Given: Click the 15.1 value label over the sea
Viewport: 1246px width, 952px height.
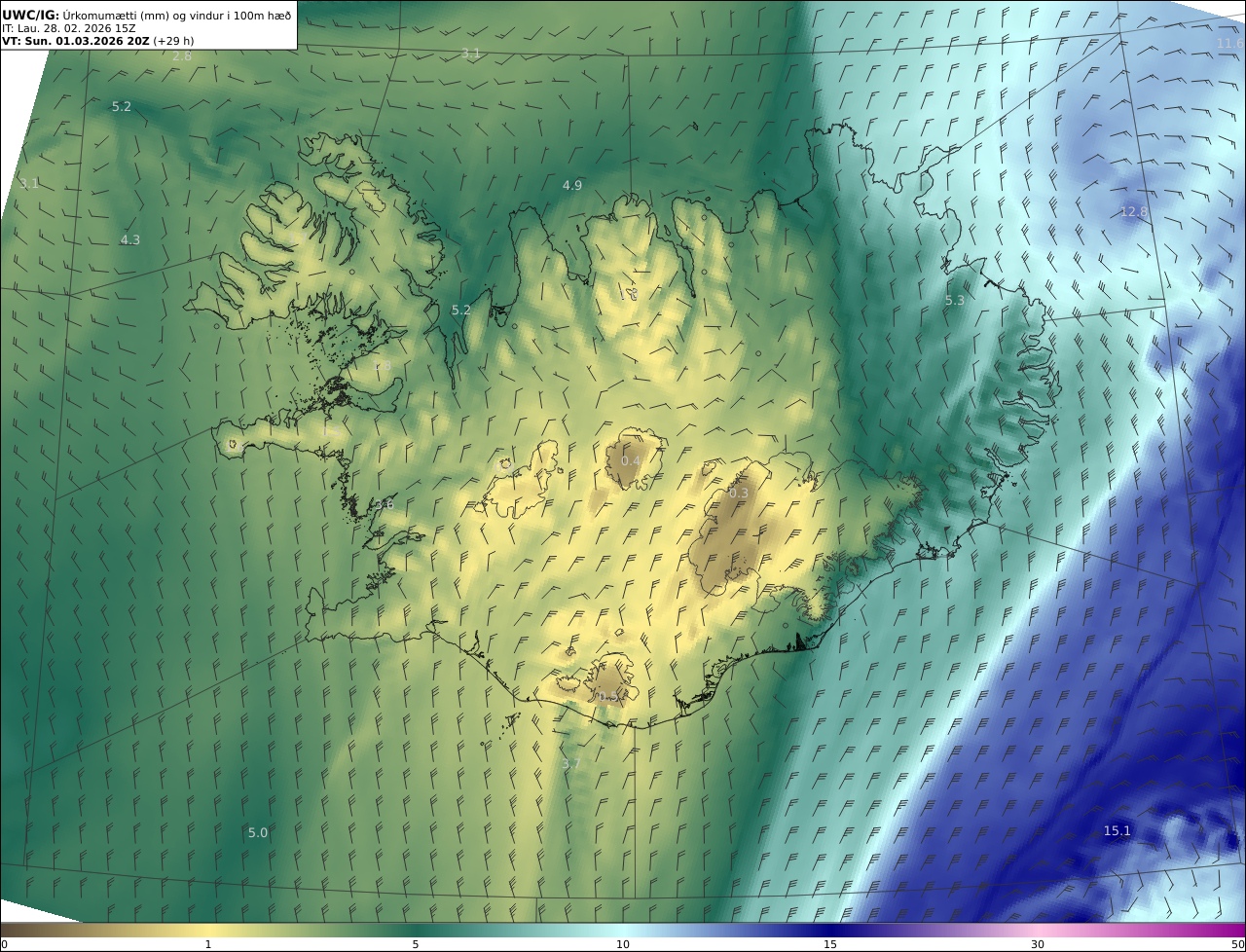Looking at the screenshot, I should point(1118,830).
